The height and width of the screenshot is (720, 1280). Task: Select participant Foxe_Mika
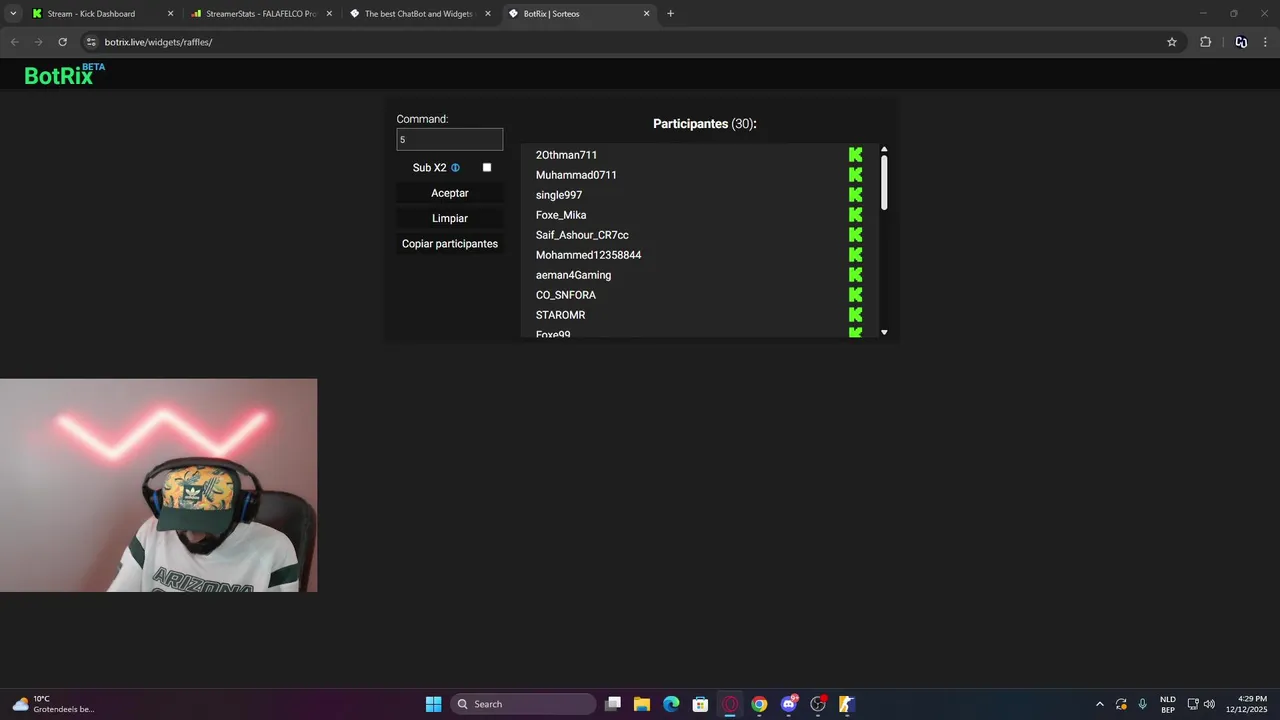pos(561,215)
